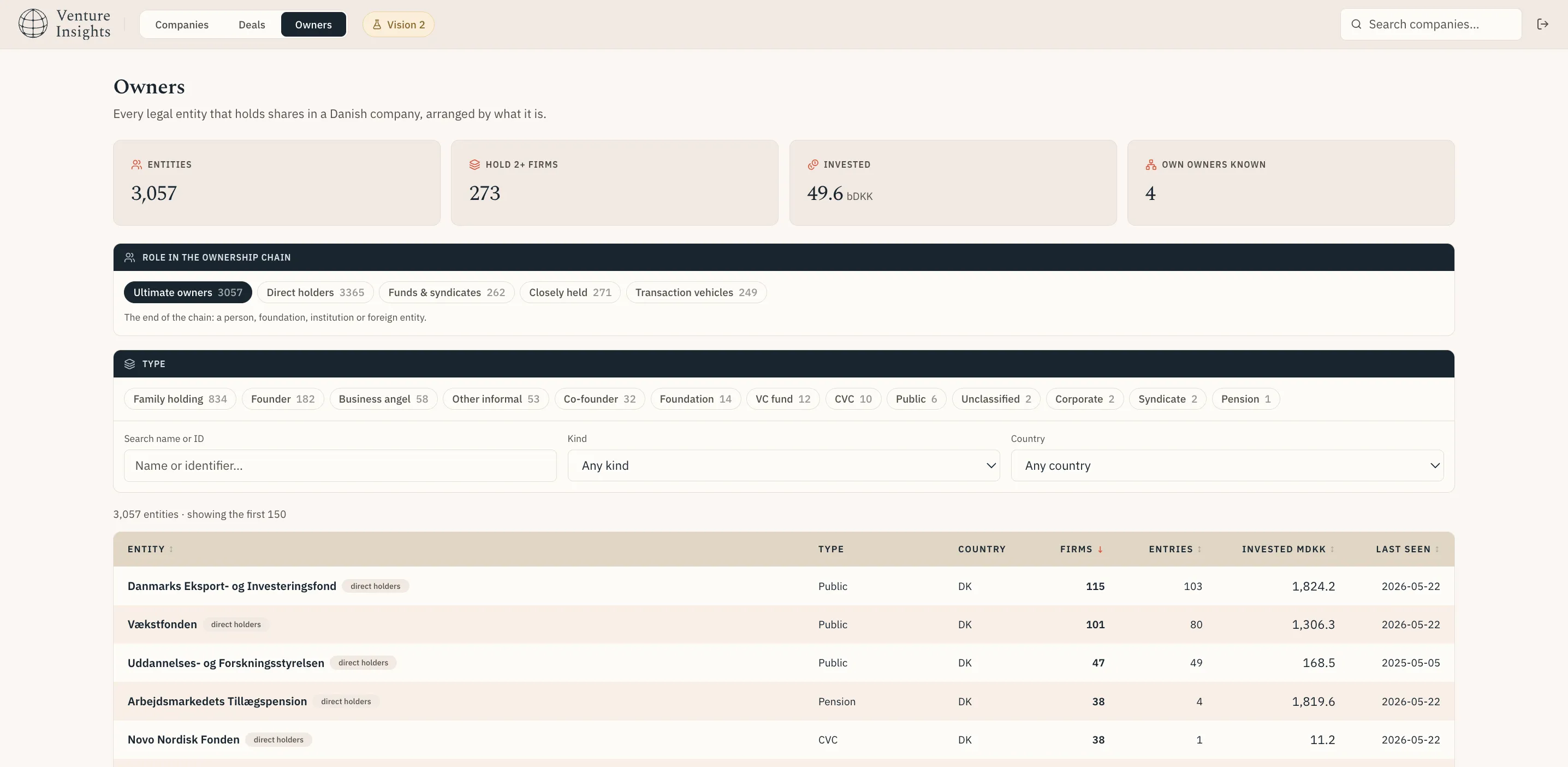This screenshot has height=767, width=1568.
Task: Click the Type section layers icon
Action: click(x=129, y=364)
